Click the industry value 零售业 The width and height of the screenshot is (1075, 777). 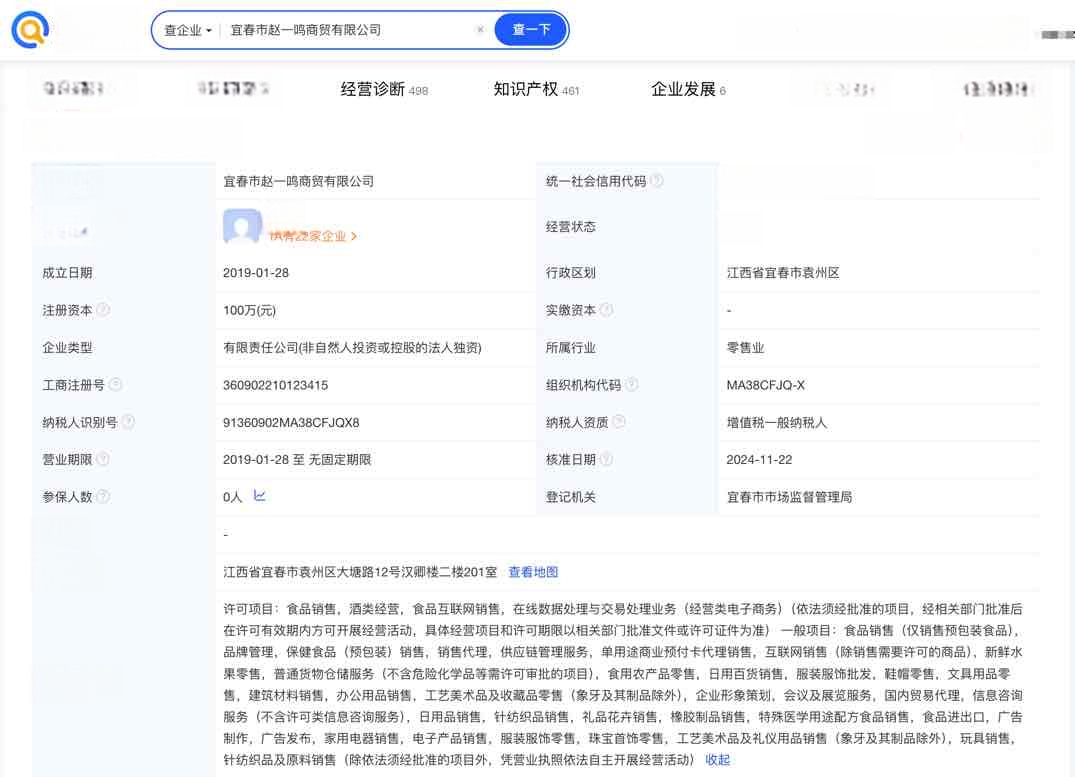(745, 348)
